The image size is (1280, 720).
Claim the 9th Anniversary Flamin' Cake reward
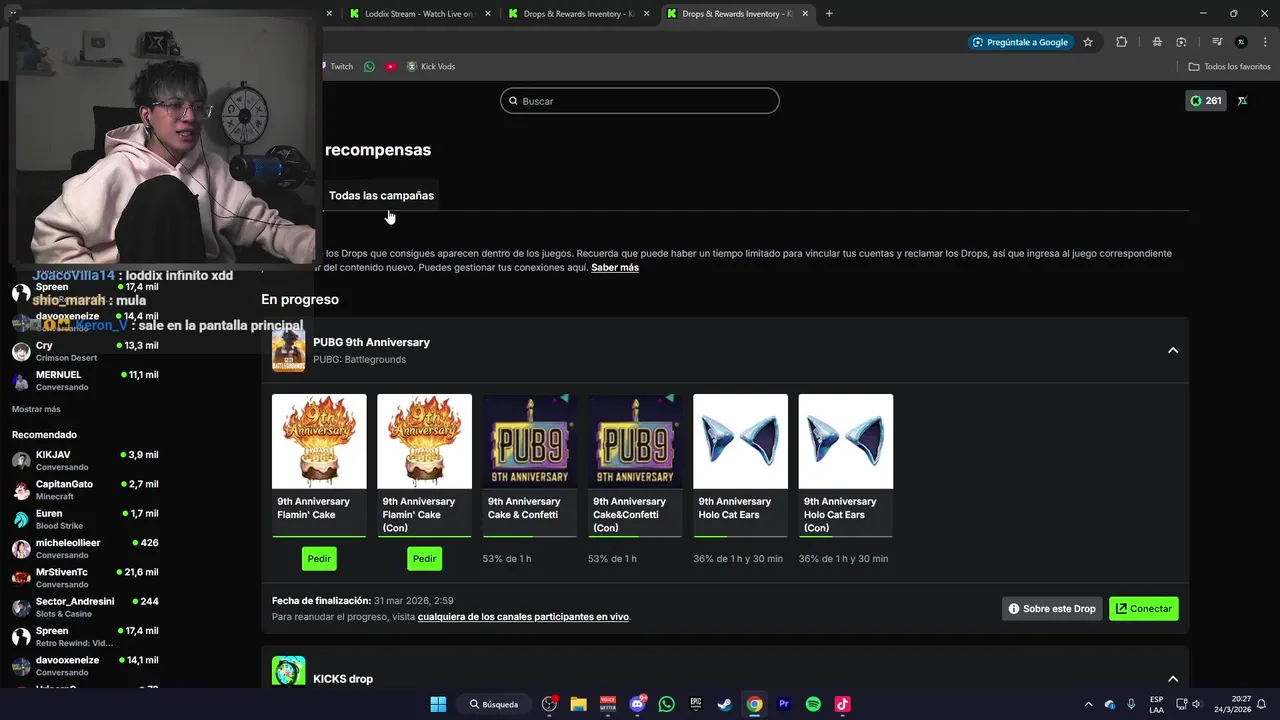coord(319,559)
